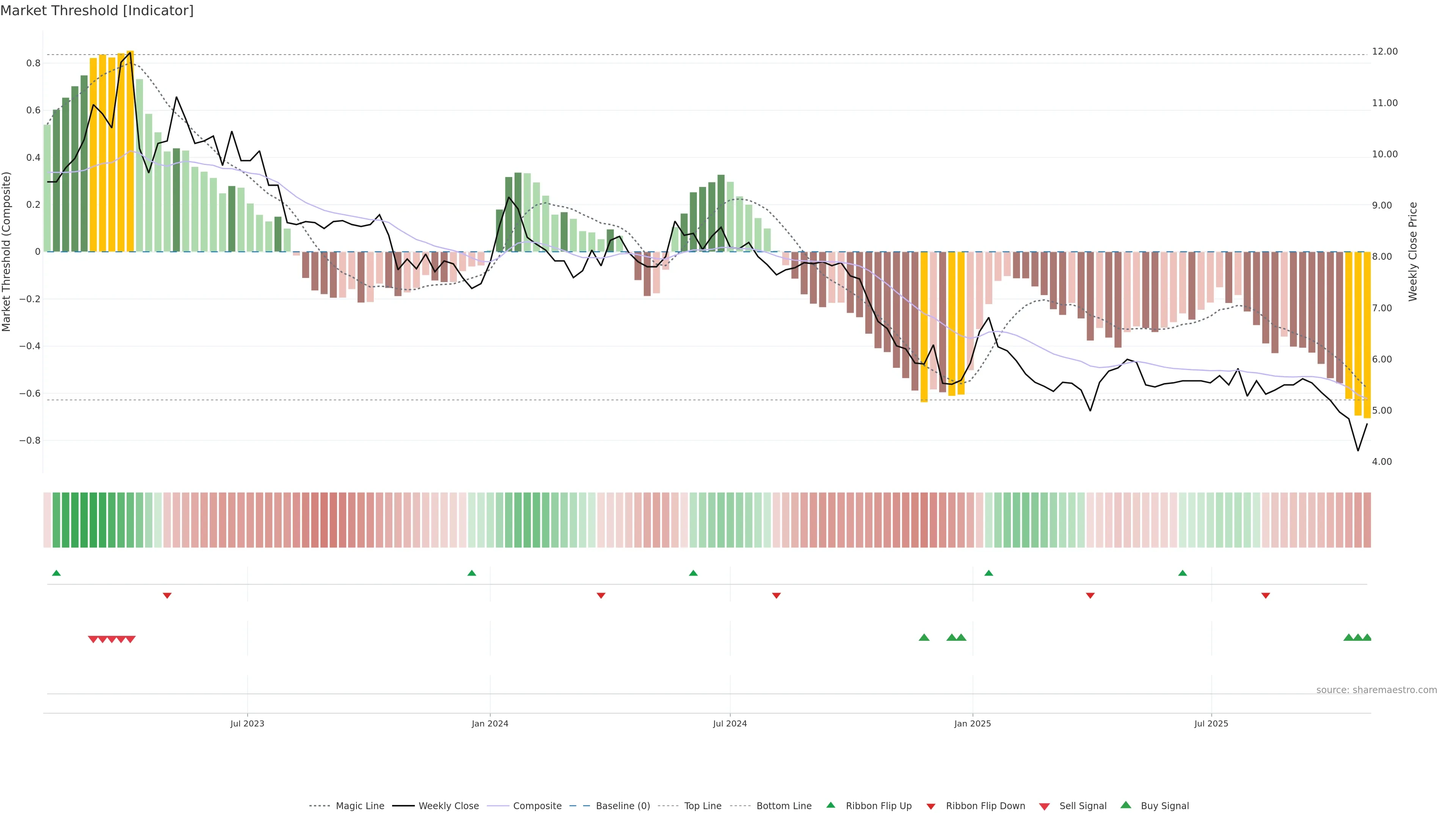
Task: Click the Jul 2023 x-axis label
Action: (247, 723)
